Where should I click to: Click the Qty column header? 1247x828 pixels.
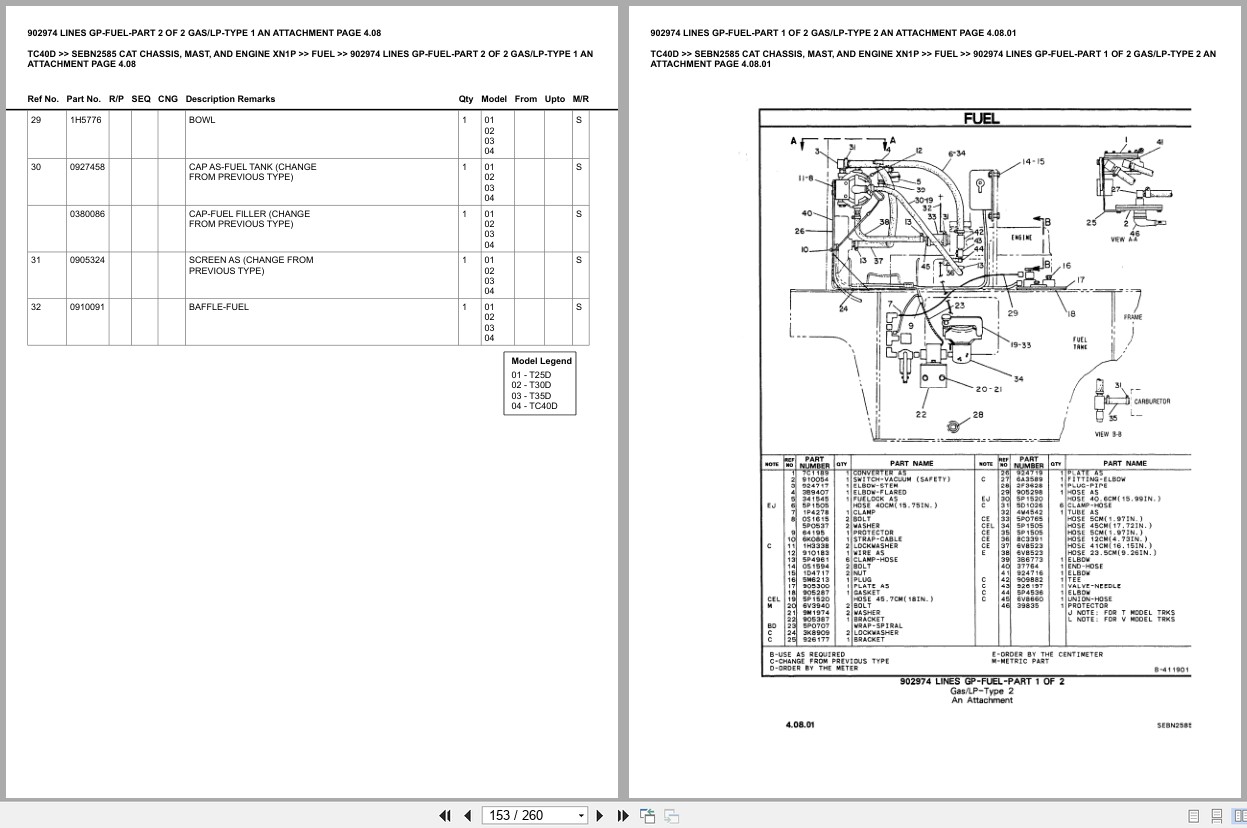pos(466,99)
